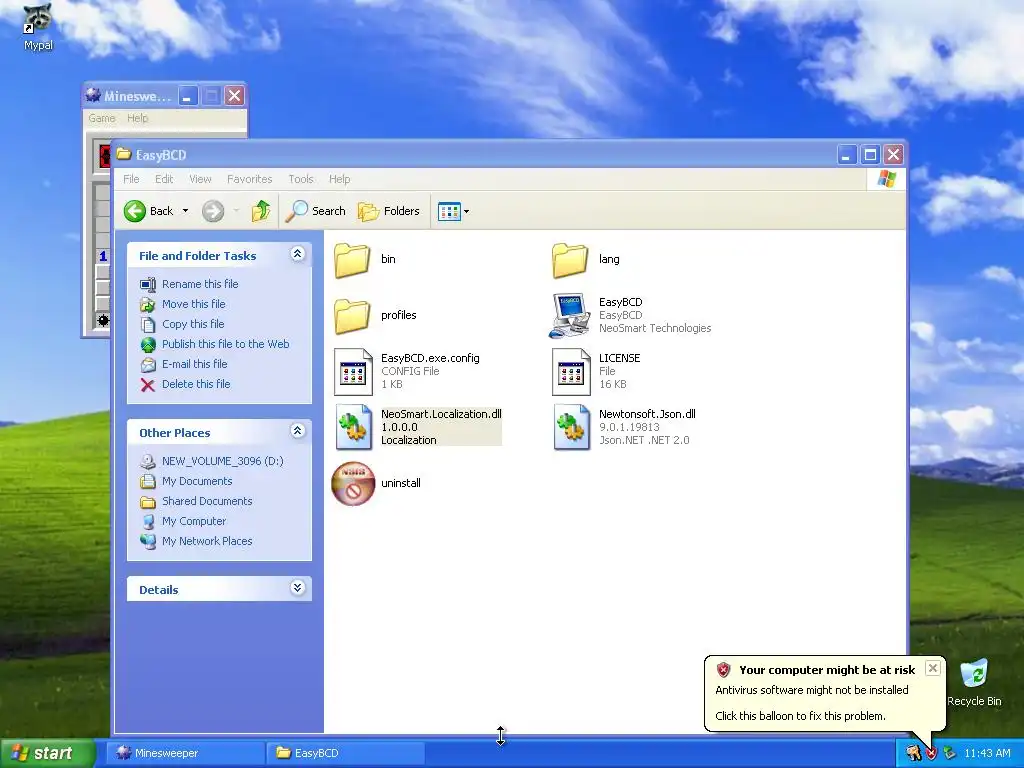Click the Publish to Web globe icon

(x=148, y=345)
